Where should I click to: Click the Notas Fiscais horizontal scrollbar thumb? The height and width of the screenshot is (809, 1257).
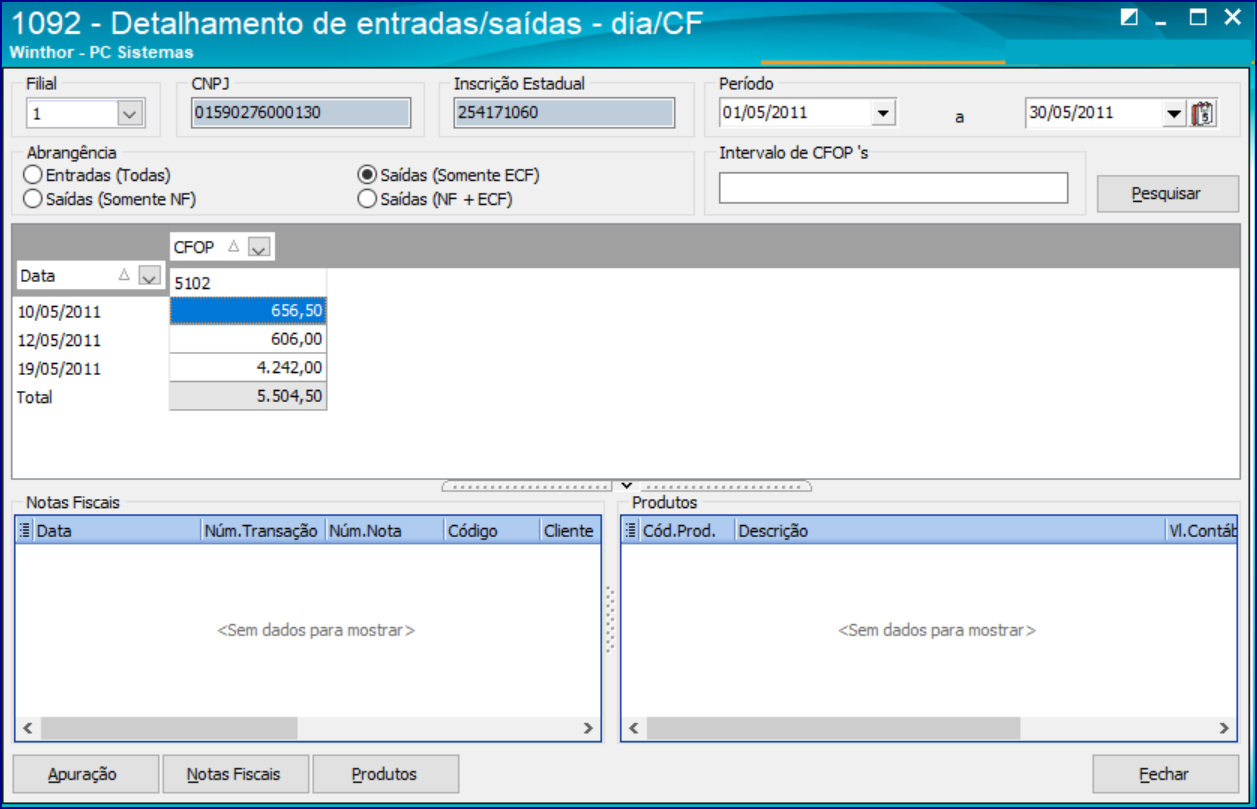[169, 728]
